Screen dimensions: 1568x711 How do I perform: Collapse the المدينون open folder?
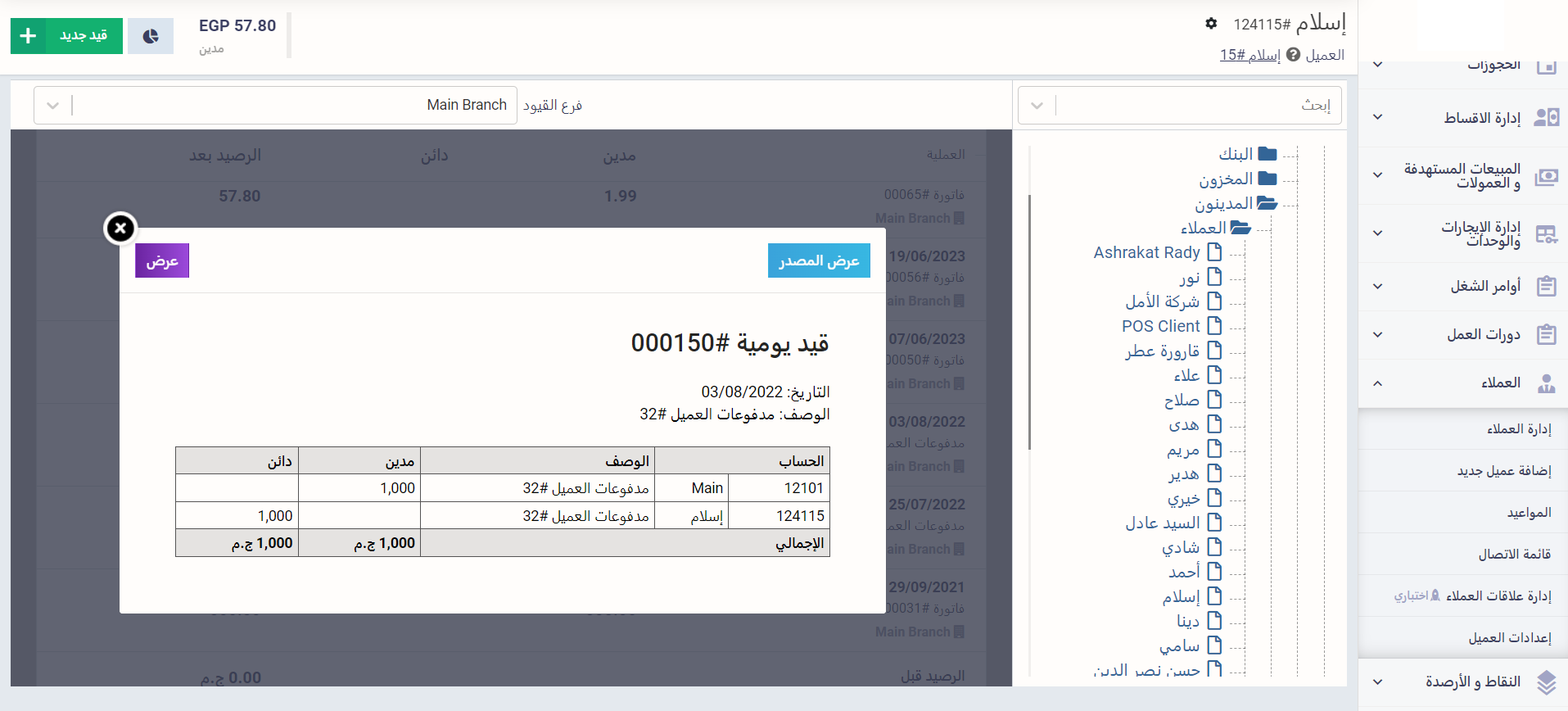pos(1267,203)
